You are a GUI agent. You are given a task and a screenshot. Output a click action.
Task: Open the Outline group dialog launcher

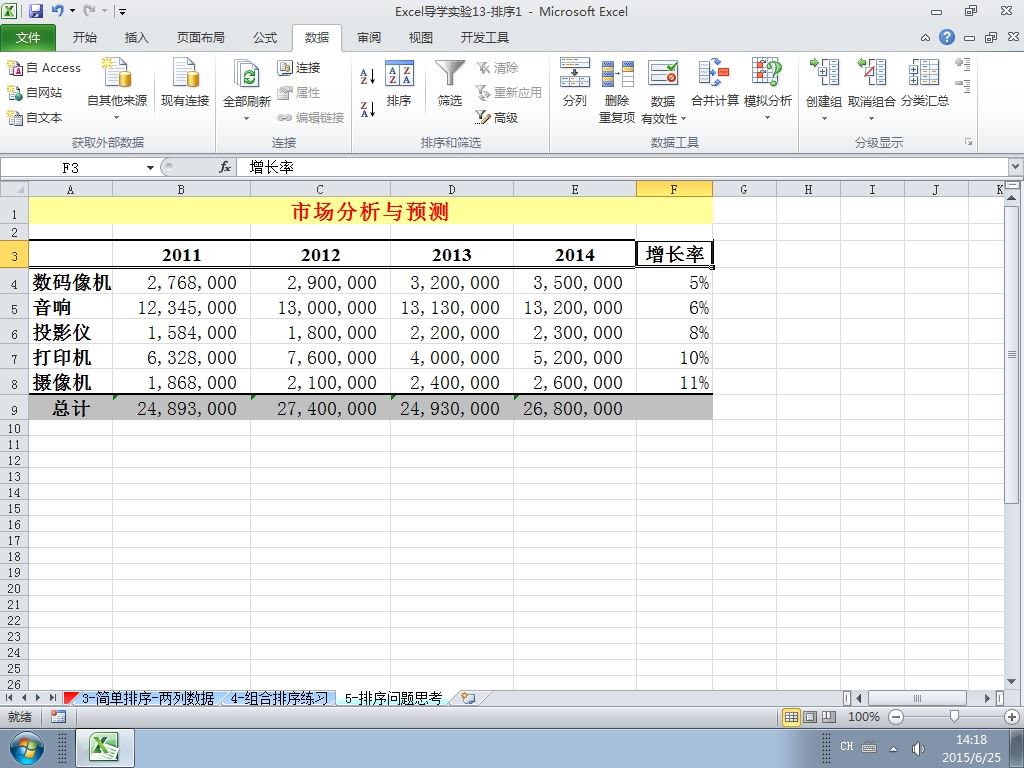(968, 142)
